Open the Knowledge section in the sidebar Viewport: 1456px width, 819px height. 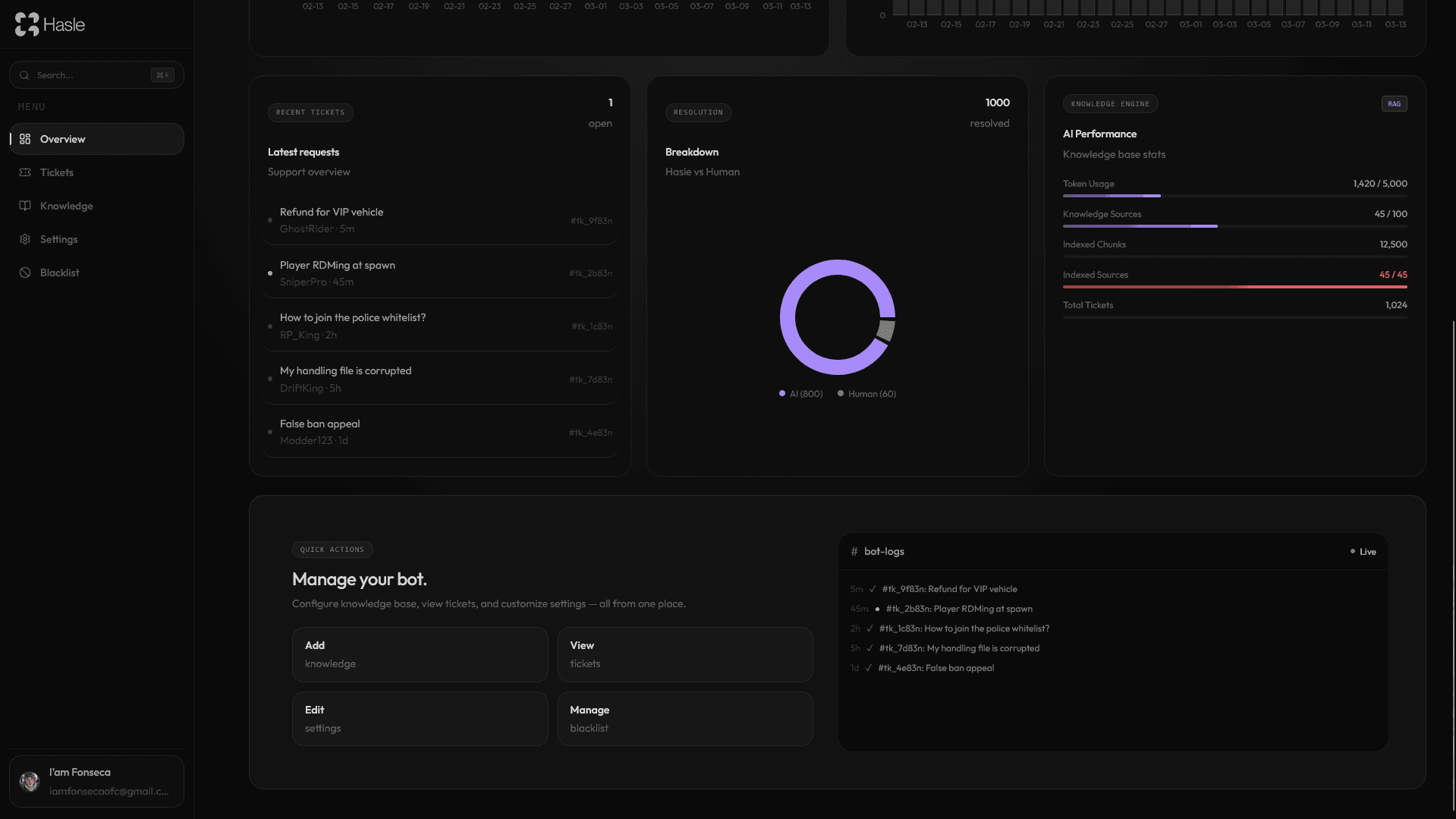point(67,206)
